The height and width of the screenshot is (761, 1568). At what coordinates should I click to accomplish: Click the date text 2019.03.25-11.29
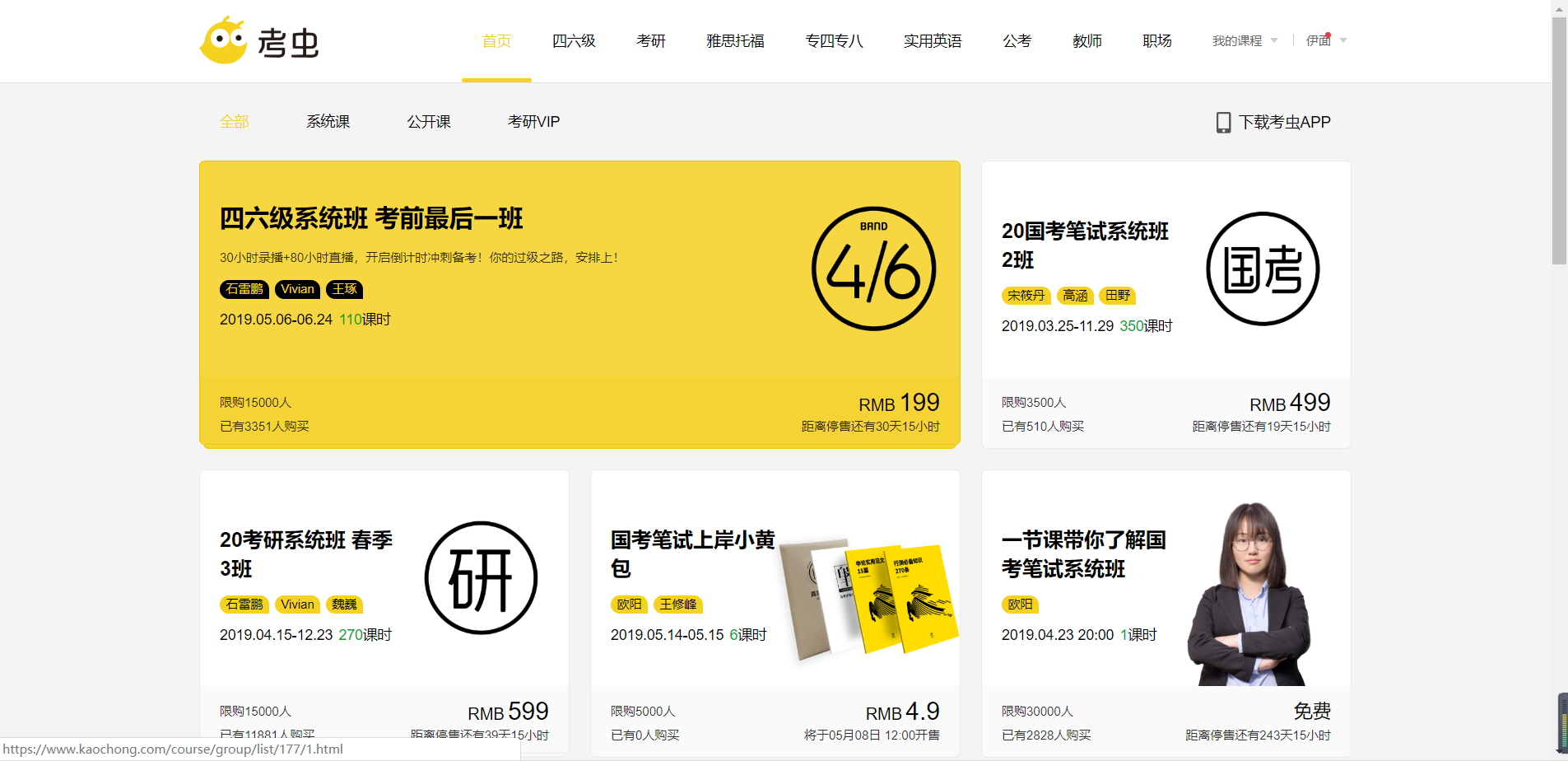pyautogui.click(x=1058, y=326)
